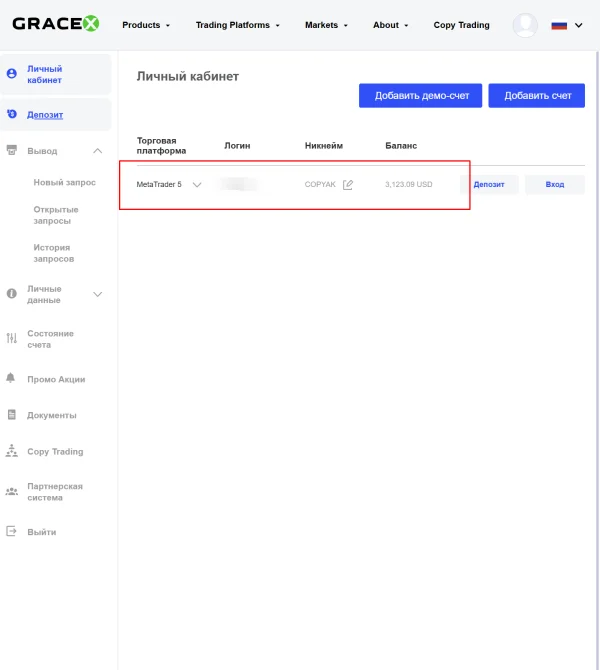Open the About dropdown menu

coord(391,25)
